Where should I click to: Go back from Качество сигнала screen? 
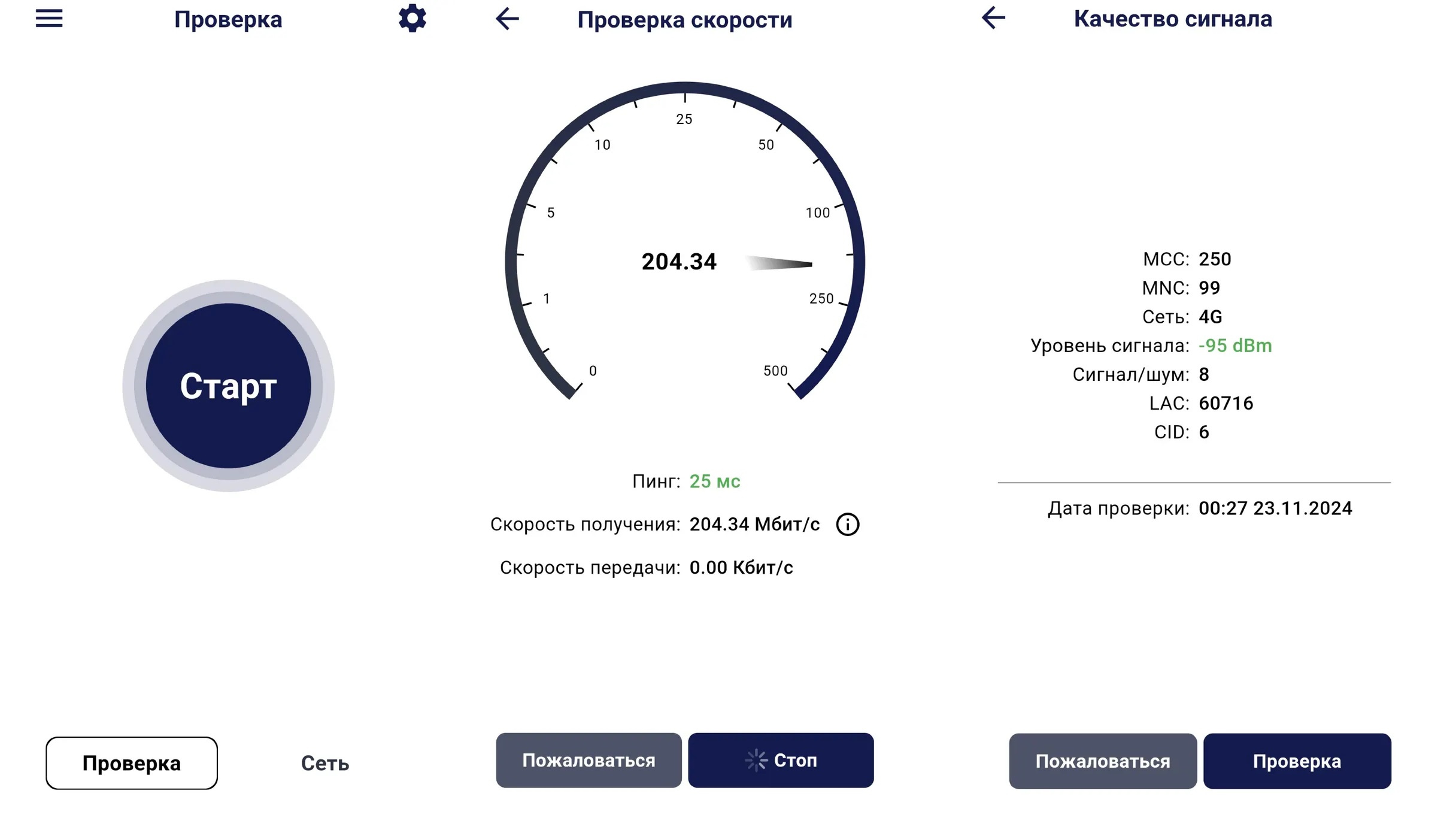pos(993,18)
